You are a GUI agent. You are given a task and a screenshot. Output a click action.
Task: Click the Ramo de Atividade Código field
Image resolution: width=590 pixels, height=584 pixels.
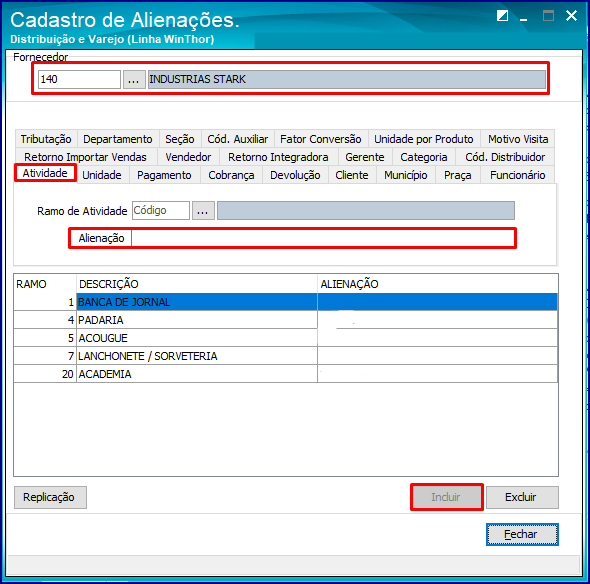click(x=161, y=211)
